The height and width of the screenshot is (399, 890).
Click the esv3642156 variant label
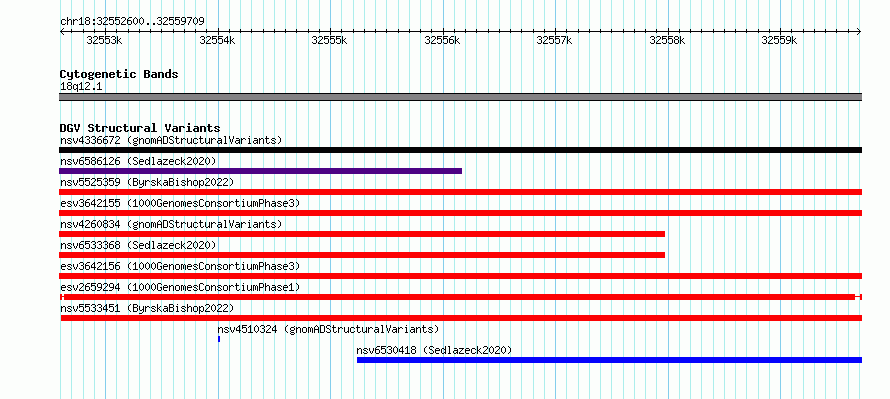click(x=180, y=266)
